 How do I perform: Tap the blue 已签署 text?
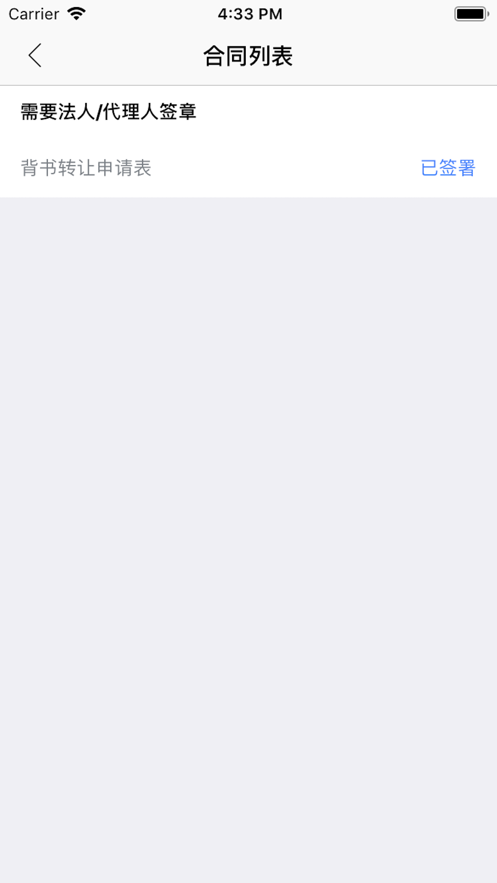coord(448,168)
